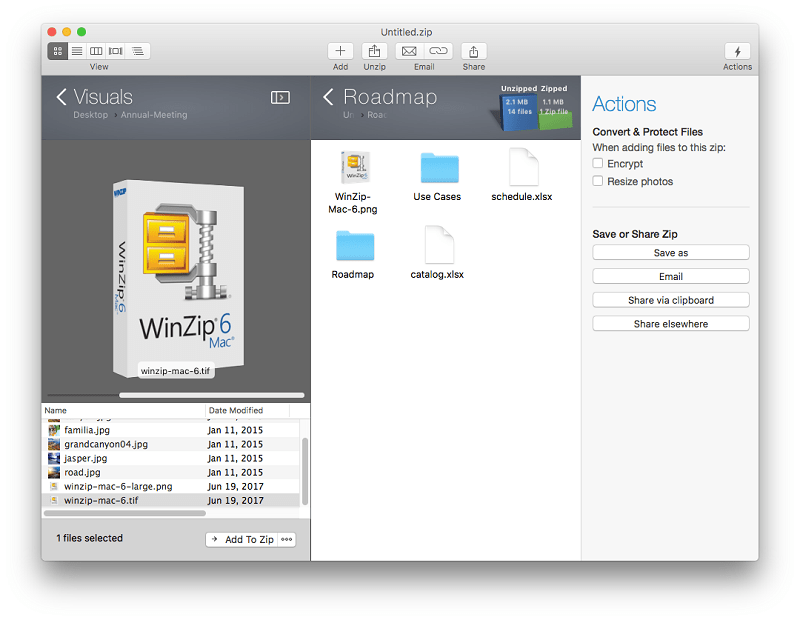Click the WinZip 6 Mac preview image
This screenshot has height=620, width=800.
179,279
